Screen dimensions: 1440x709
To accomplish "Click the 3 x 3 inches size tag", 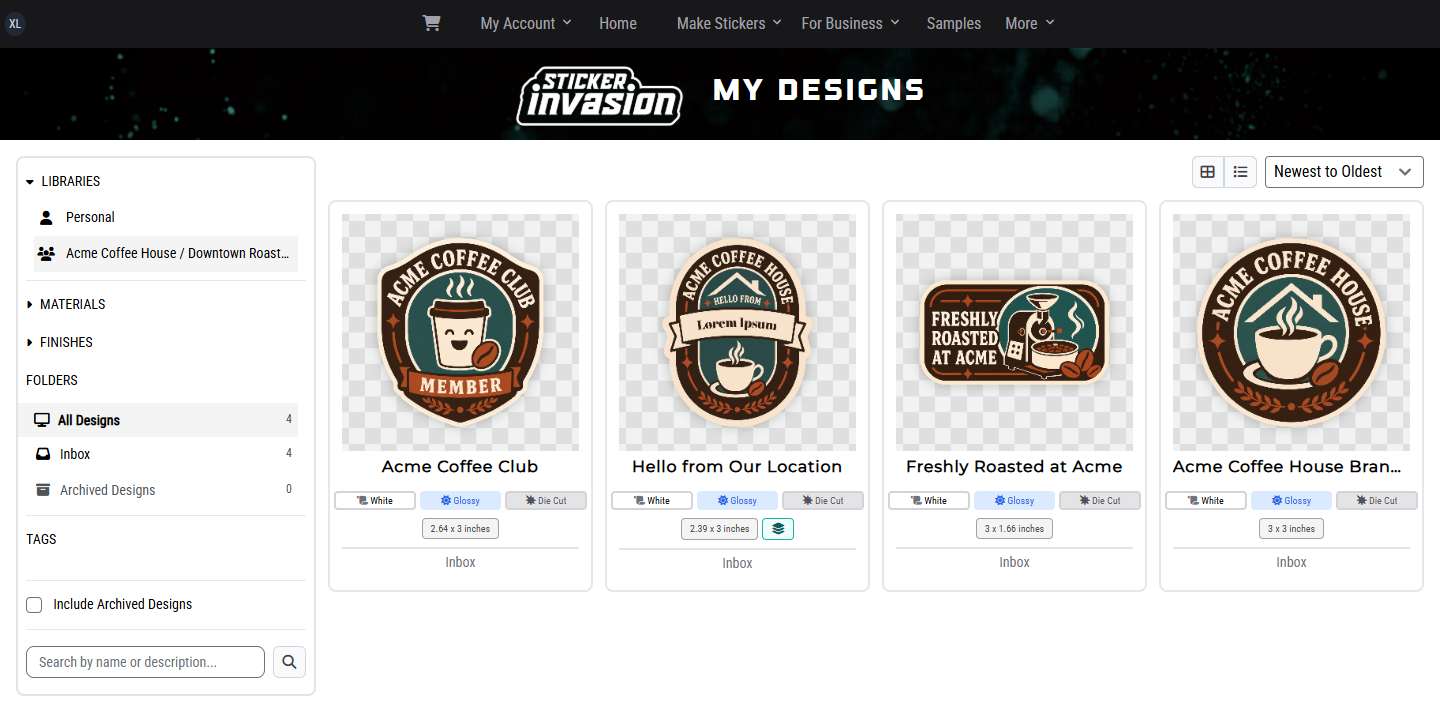I will click(x=1291, y=528).
